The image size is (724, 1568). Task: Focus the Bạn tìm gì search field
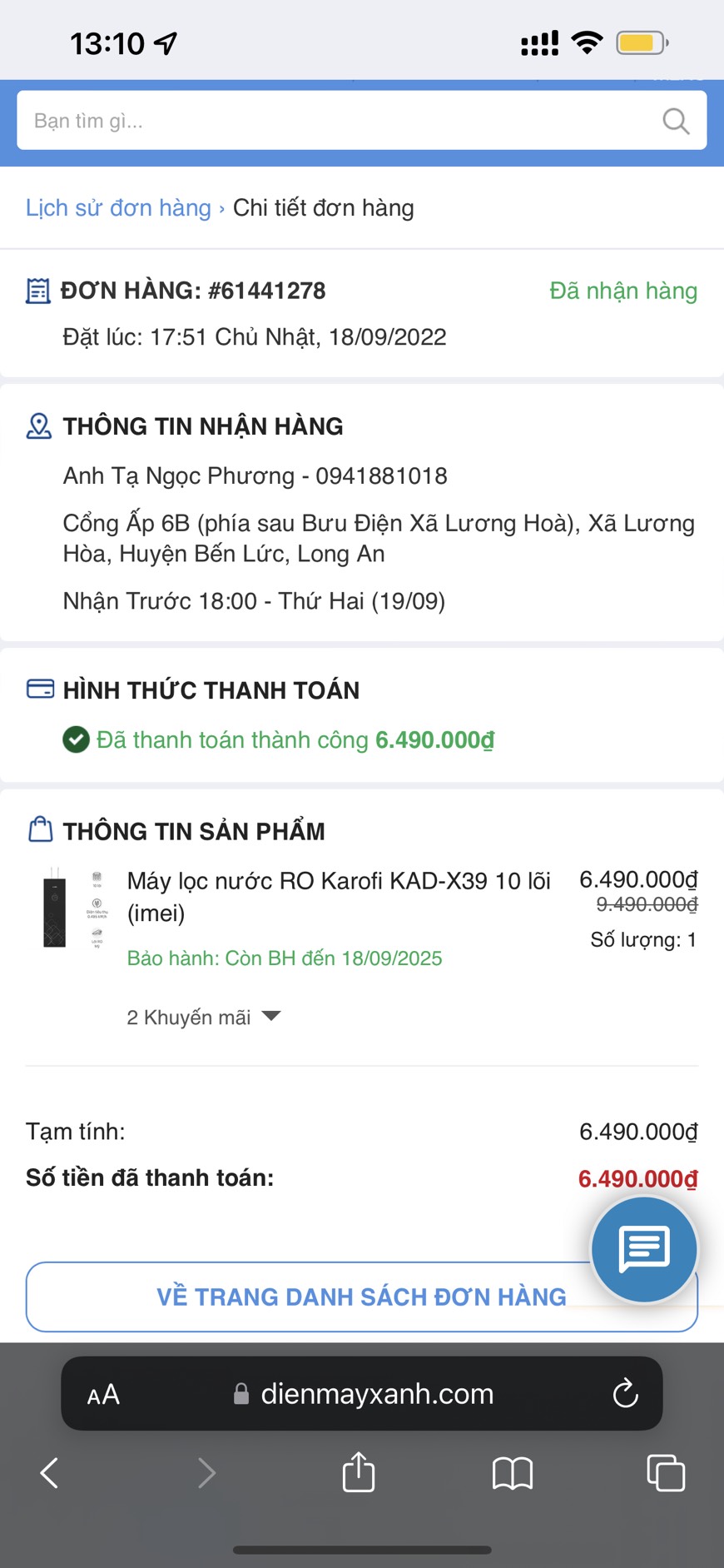[333, 122]
